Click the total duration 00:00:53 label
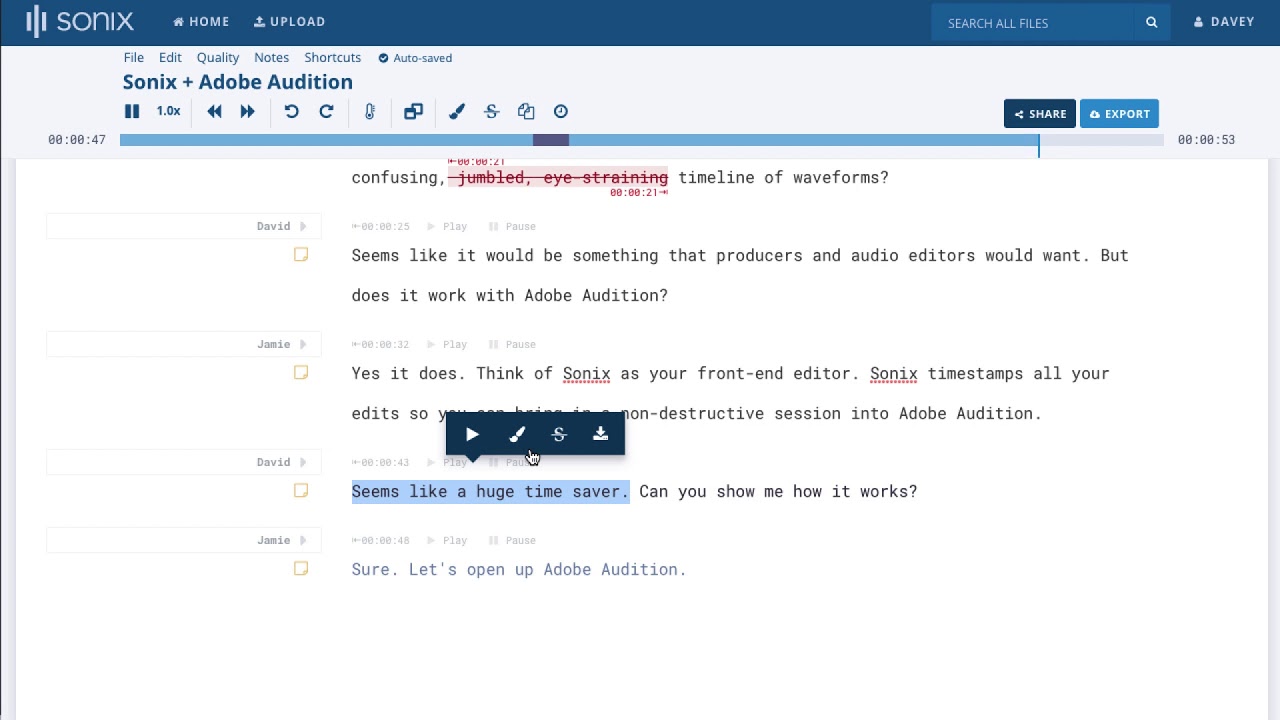Image resolution: width=1280 pixels, height=720 pixels. (1206, 140)
